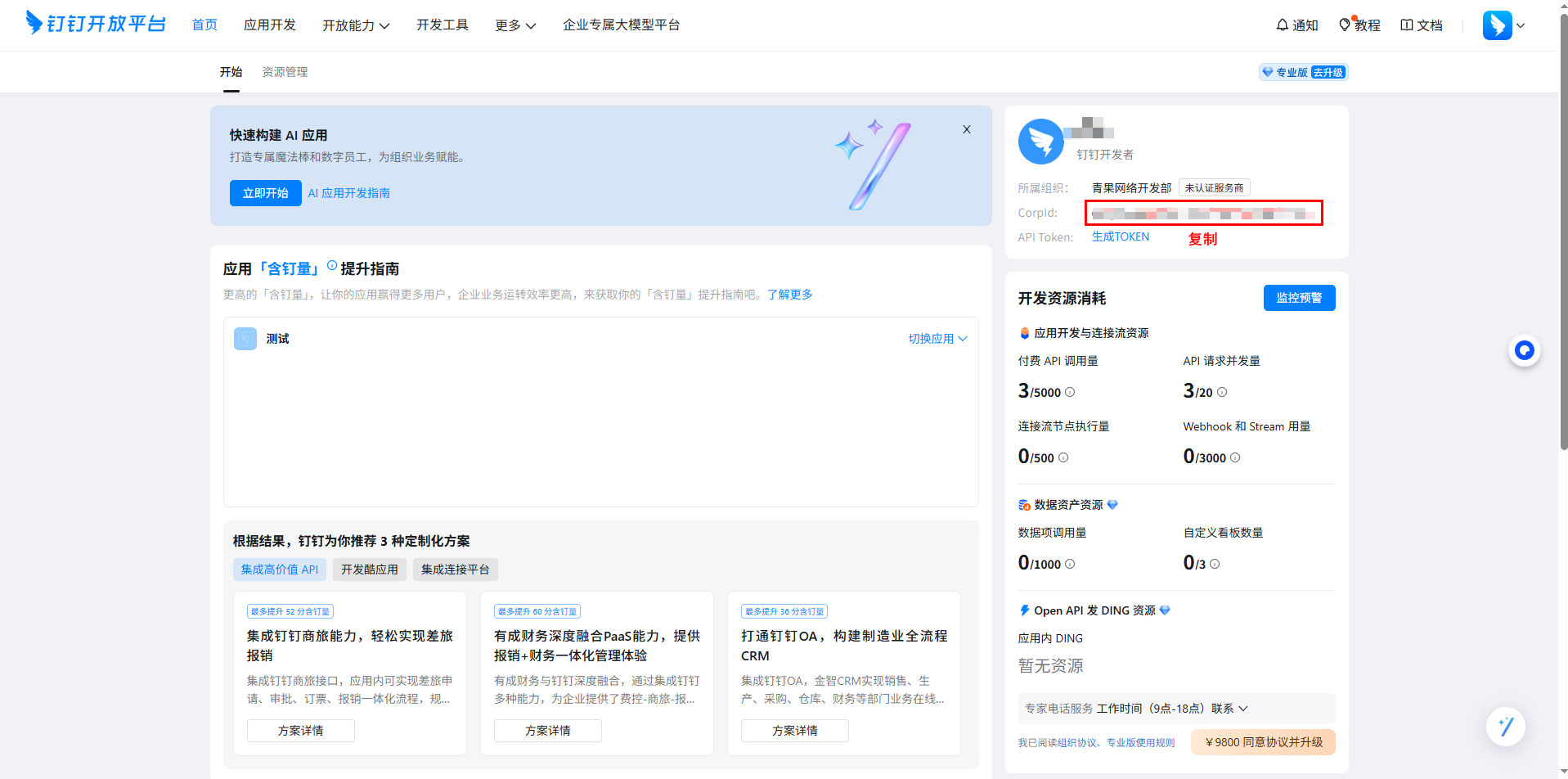Open the account dropdown arrow
This screenshot has width=1568, height=779.
click(1521, 25)
